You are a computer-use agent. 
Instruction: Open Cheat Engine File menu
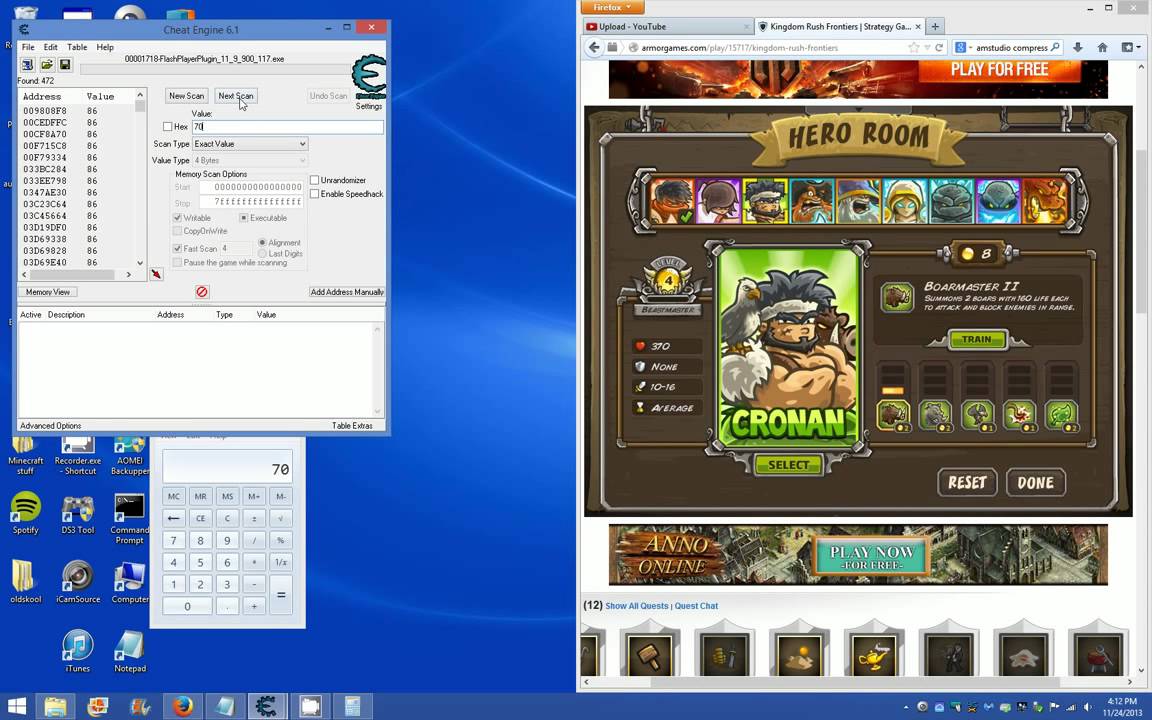tap(28, 47)
